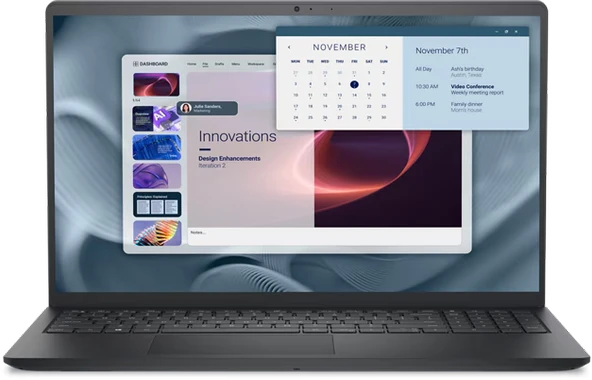The image size is (592, 380).
Task: Select the AI Overview slide thumbnail
Action: [x=156, y=119]
